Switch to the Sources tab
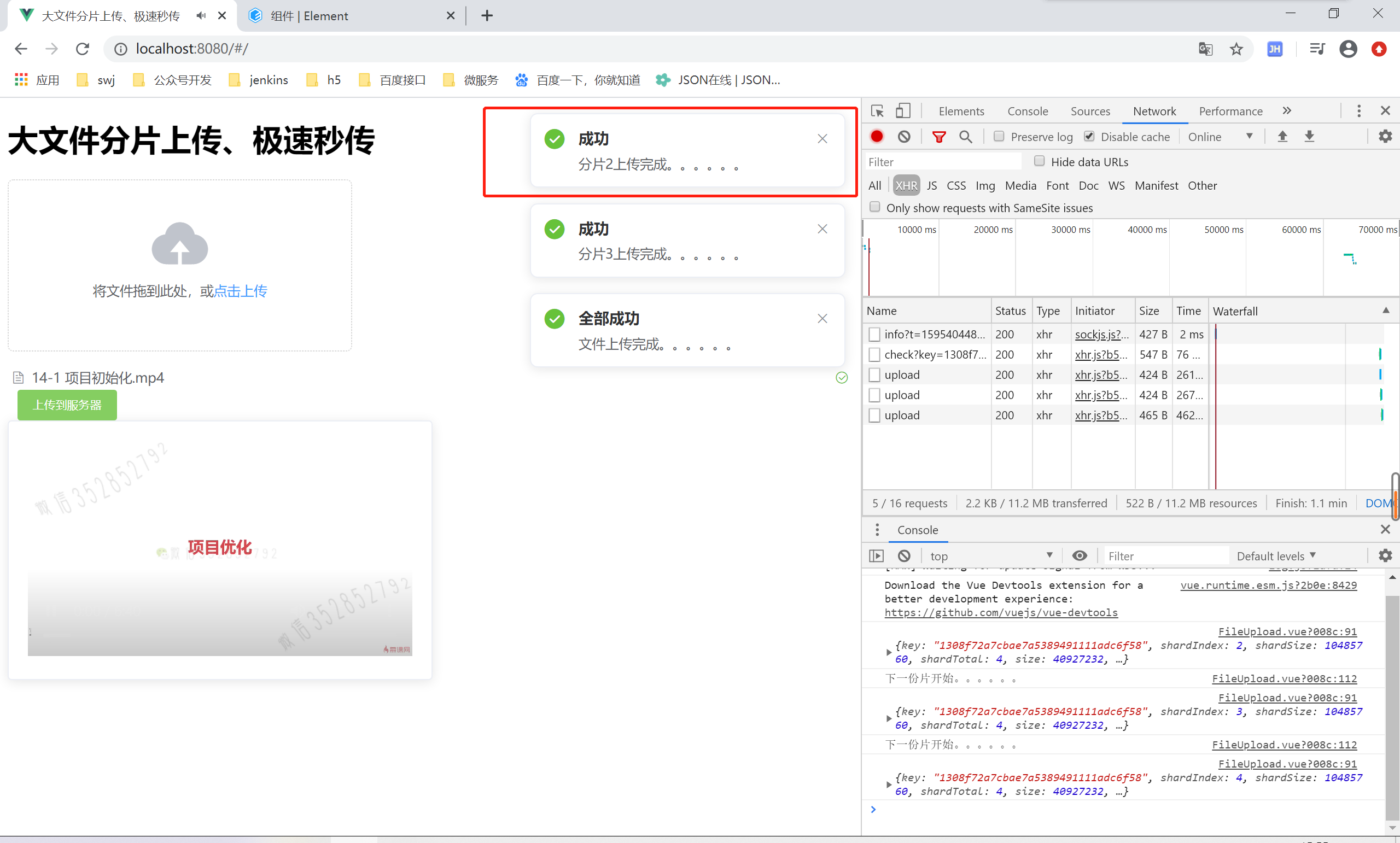The image size is (1400, 843). (x=1090, y=111)
